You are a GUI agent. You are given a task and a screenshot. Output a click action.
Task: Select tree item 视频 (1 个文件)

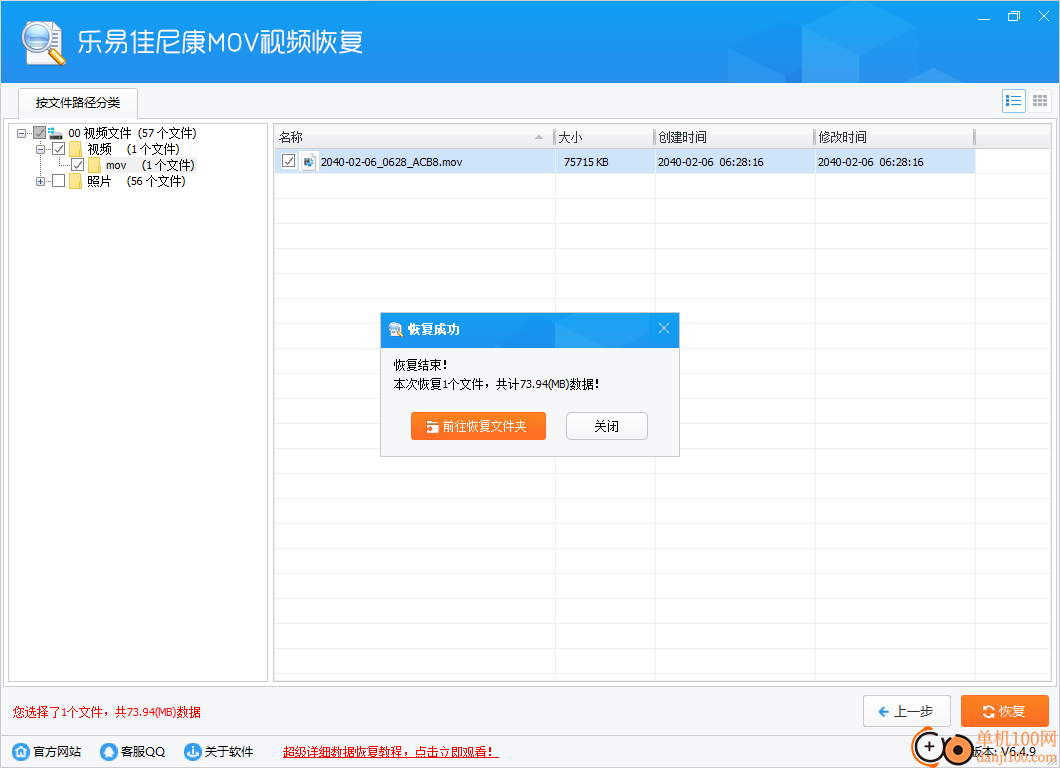[133, 149]
